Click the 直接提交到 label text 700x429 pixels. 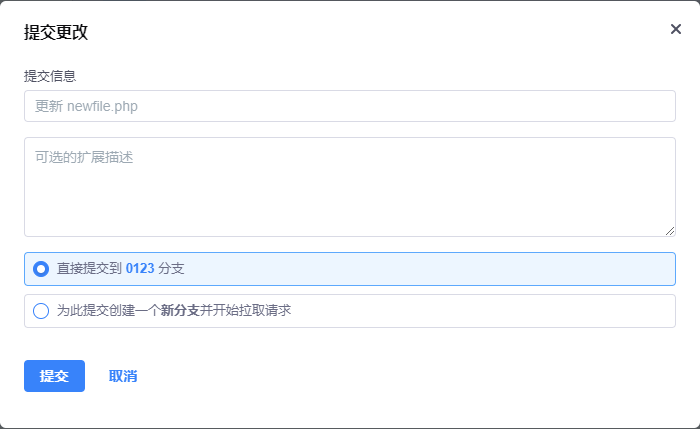coord(89,269)
